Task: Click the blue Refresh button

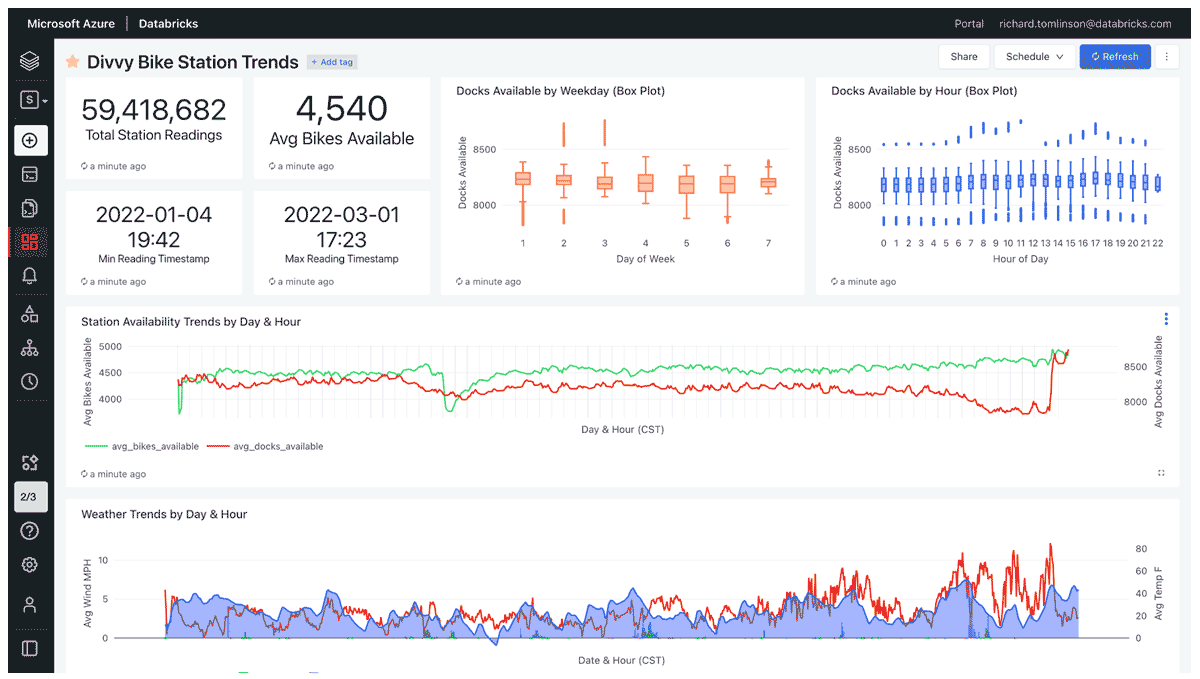Action: click(x=1115, y=57)
